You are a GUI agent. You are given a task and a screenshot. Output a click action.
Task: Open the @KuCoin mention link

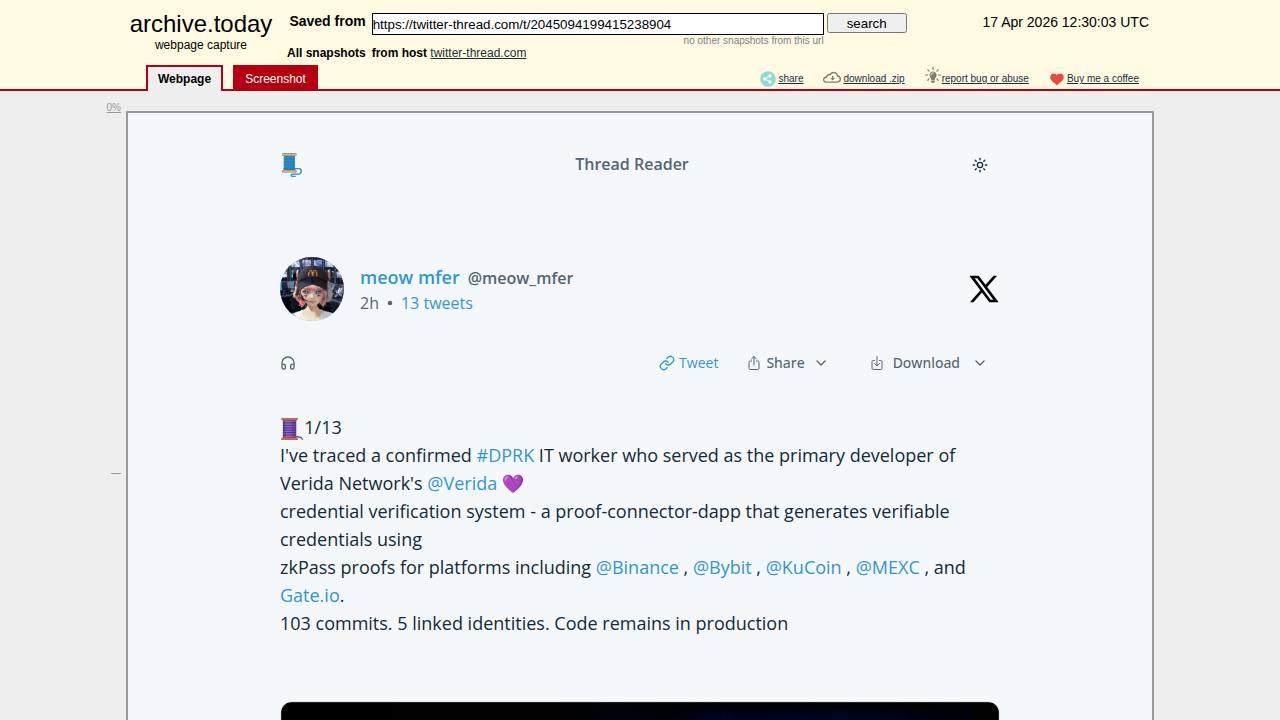point(803,567)
